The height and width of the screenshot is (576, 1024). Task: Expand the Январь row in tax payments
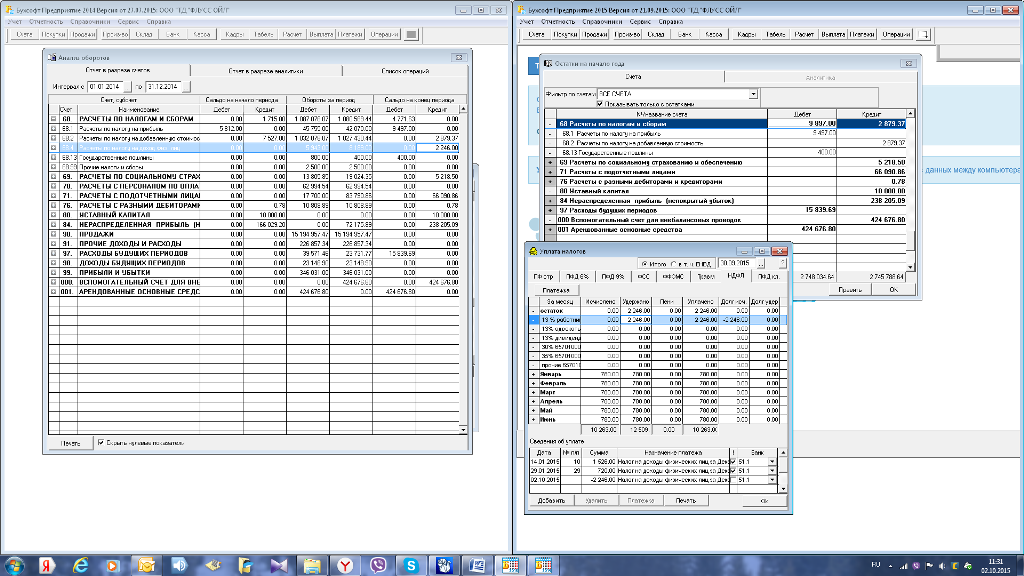[532, 375]
